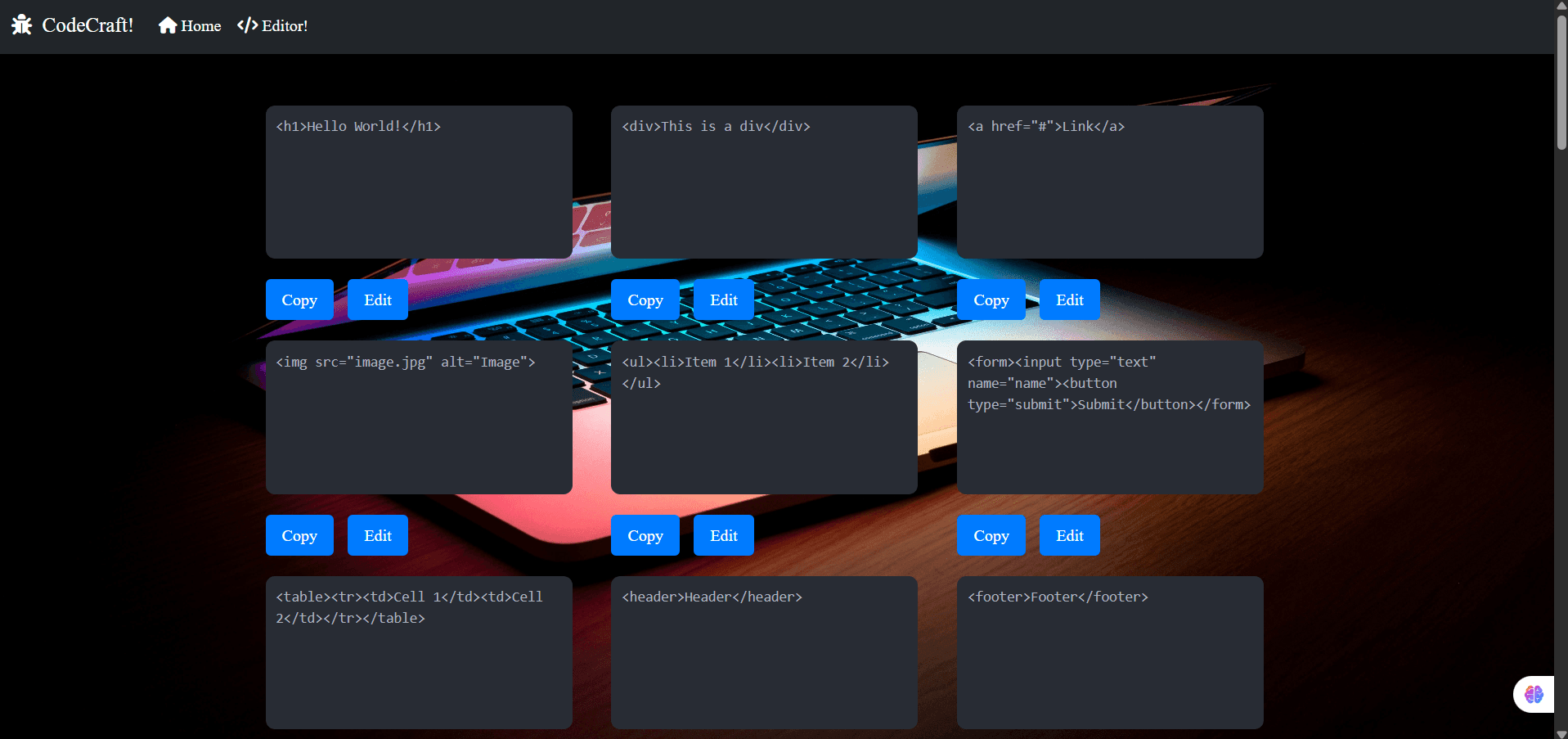
Task: Open the Editor! nav link
Action: 272,25
